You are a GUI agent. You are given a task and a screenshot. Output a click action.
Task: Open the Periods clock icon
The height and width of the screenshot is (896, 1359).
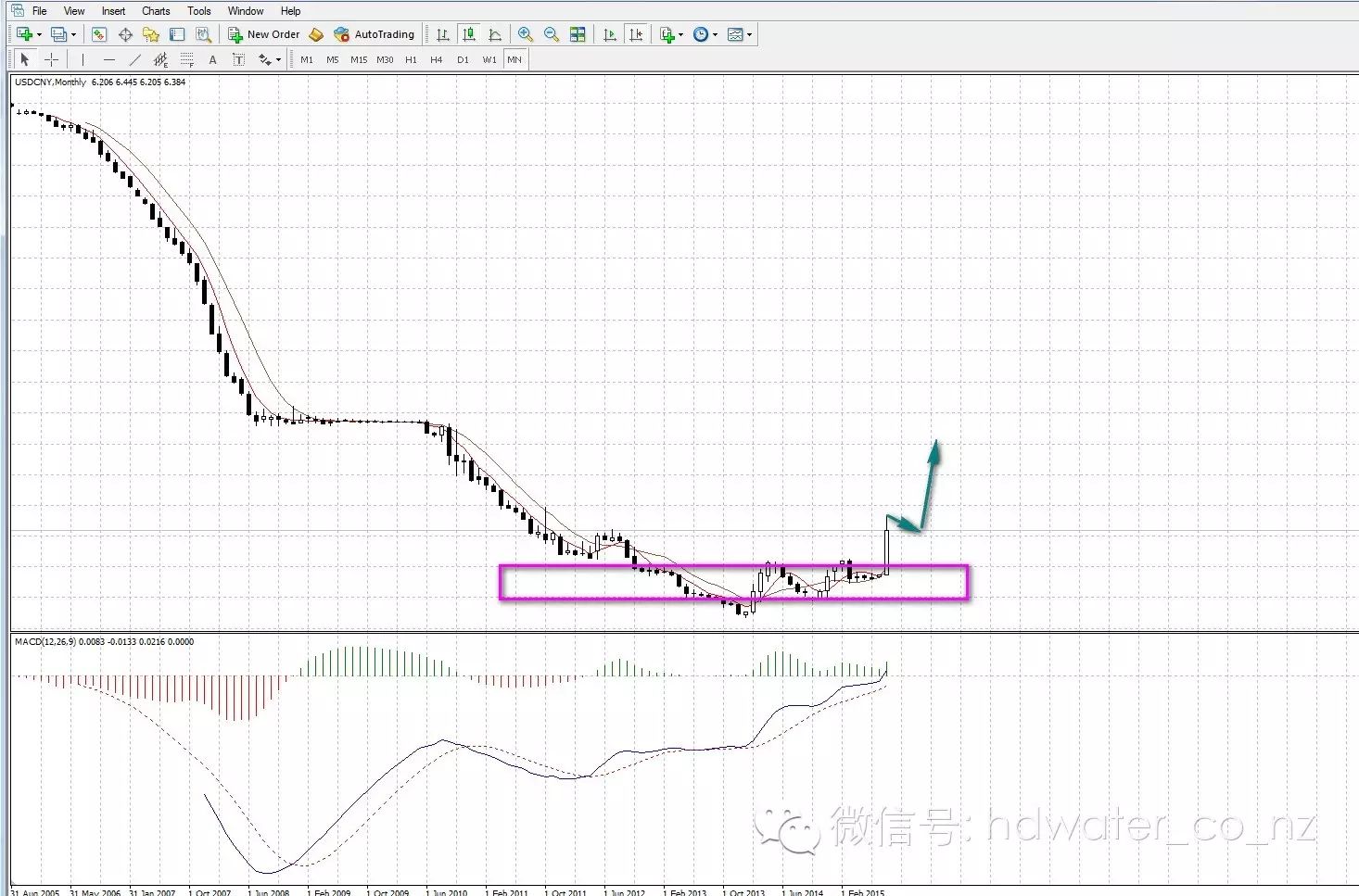pos(701,34)
